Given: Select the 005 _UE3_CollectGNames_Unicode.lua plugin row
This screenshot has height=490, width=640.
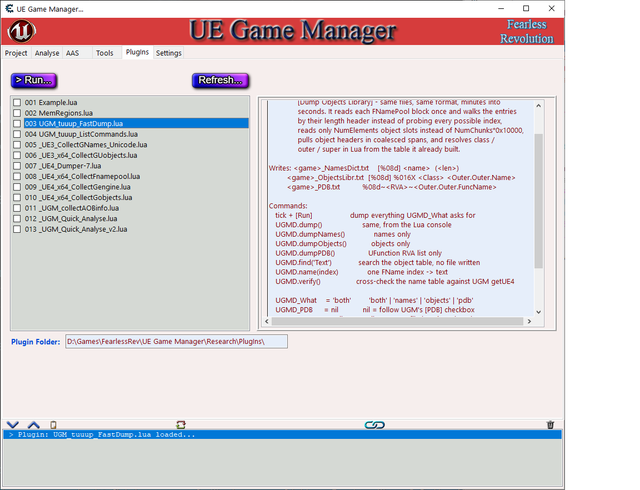Looking at the screenshot, I should tap(136, 145).
